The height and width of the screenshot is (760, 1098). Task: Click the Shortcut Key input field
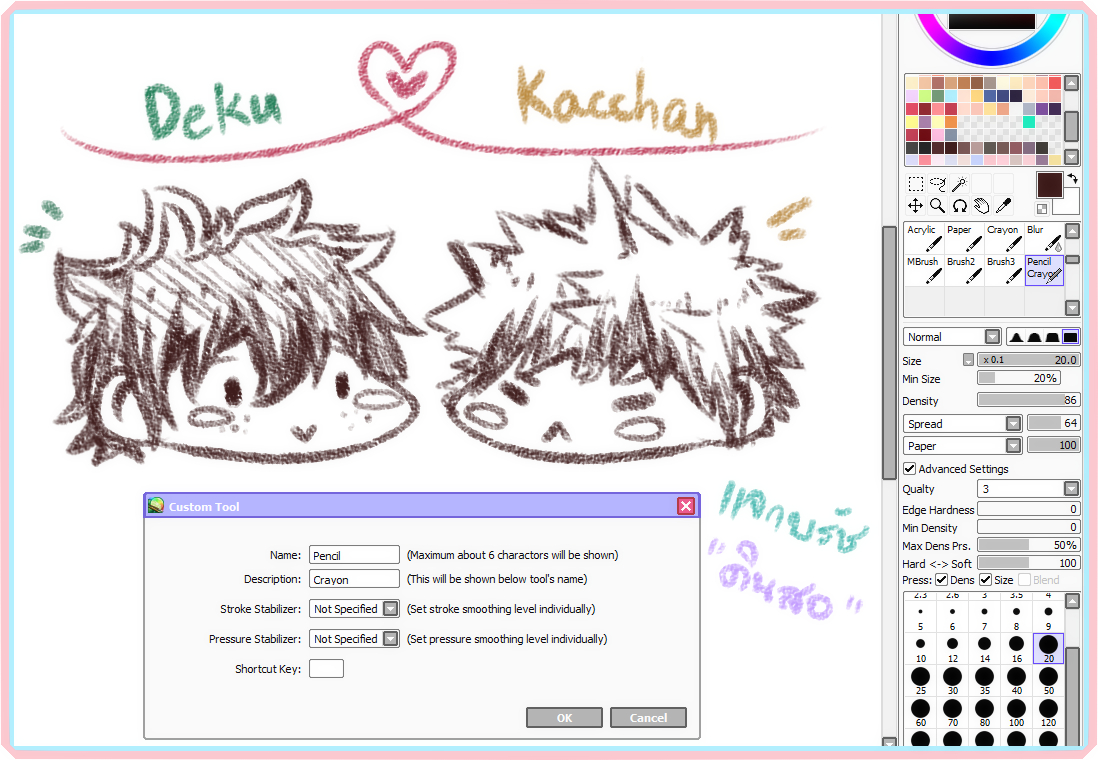(326, 669)
